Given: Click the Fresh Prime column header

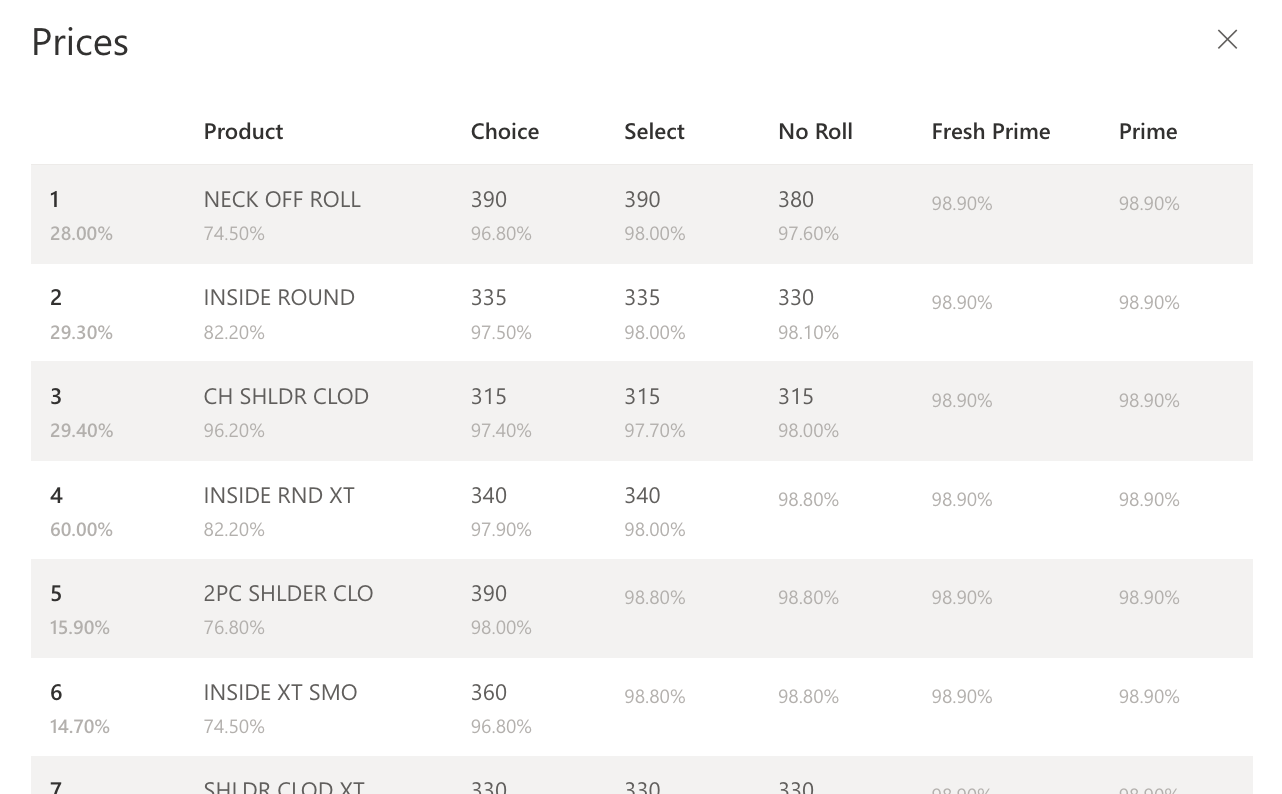Looking at the screenshot, I should [991, 132].
